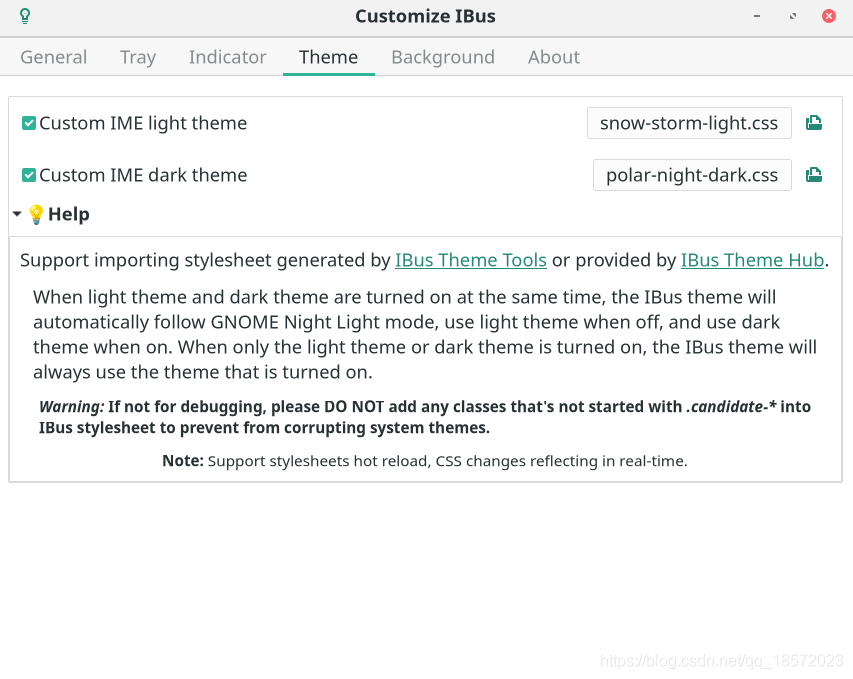
Task: Click the Custom IME light theme label
Action: coord(143,124)
